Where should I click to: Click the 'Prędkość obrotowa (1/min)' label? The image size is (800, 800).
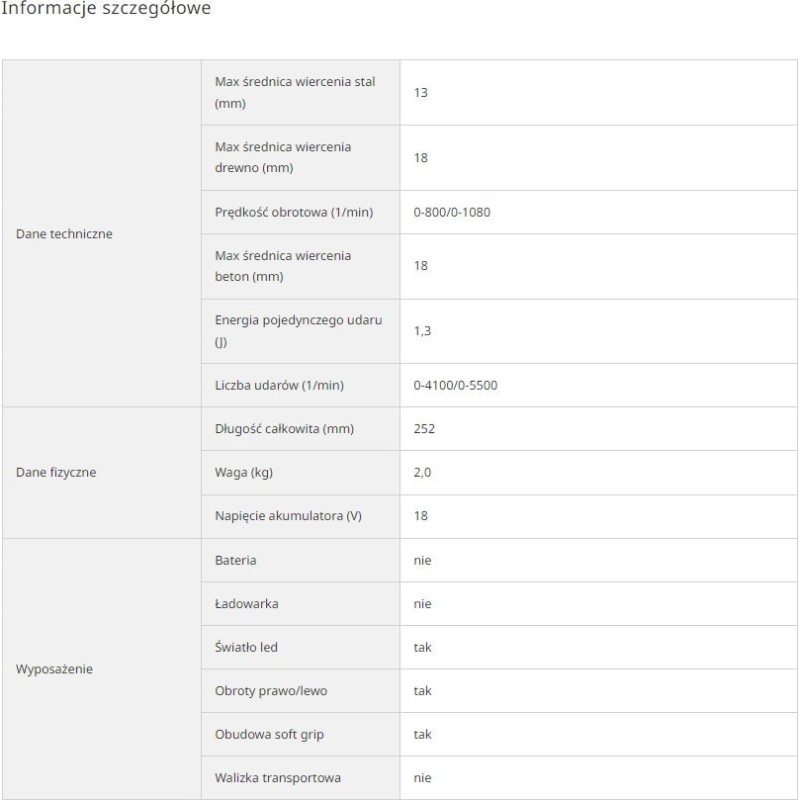pos(294,212)
